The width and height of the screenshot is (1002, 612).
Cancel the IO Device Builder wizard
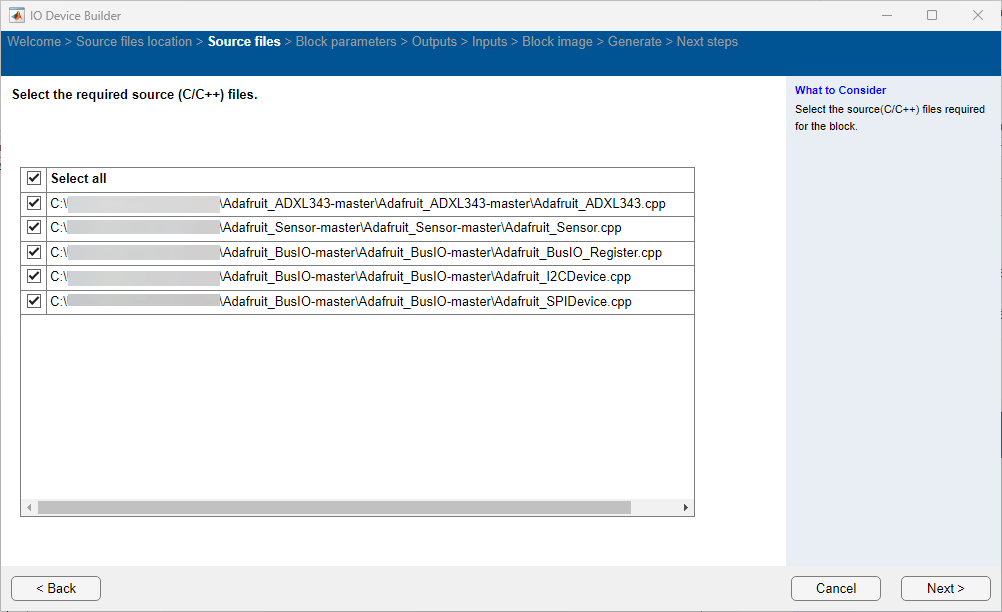pos(835,588)
